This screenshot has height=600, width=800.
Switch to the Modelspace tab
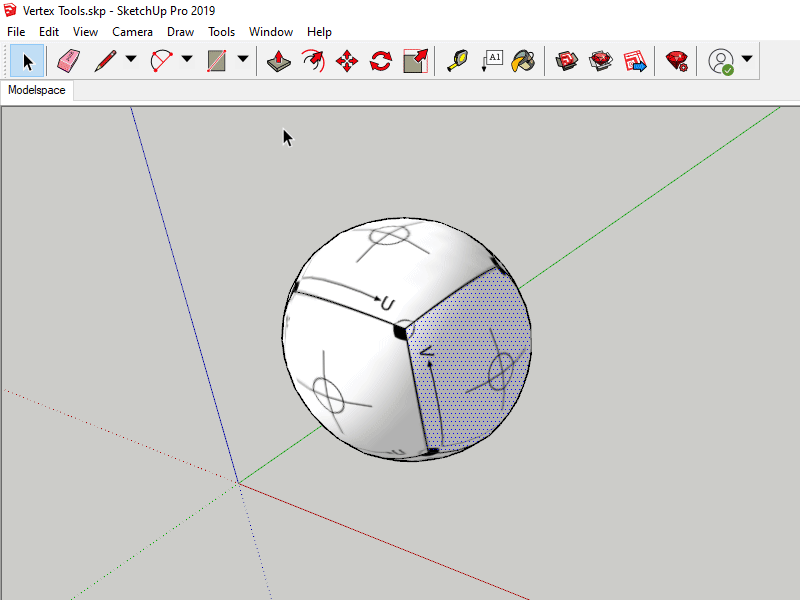pos(37,90)
